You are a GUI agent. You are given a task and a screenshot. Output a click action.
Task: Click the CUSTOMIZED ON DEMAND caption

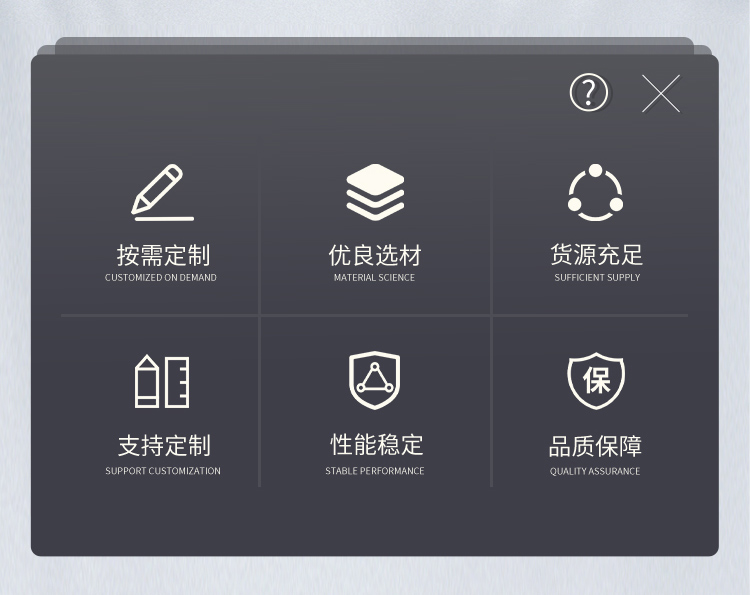161,277
